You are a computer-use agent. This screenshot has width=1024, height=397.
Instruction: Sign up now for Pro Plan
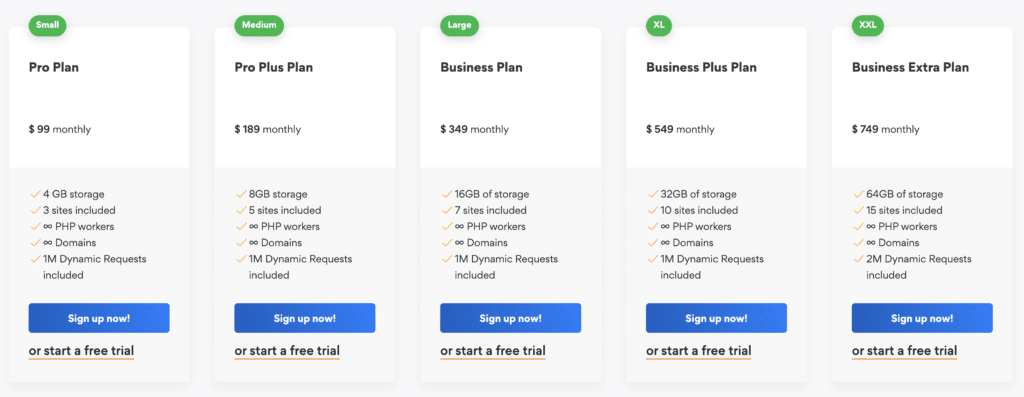[x=99, y=318]
